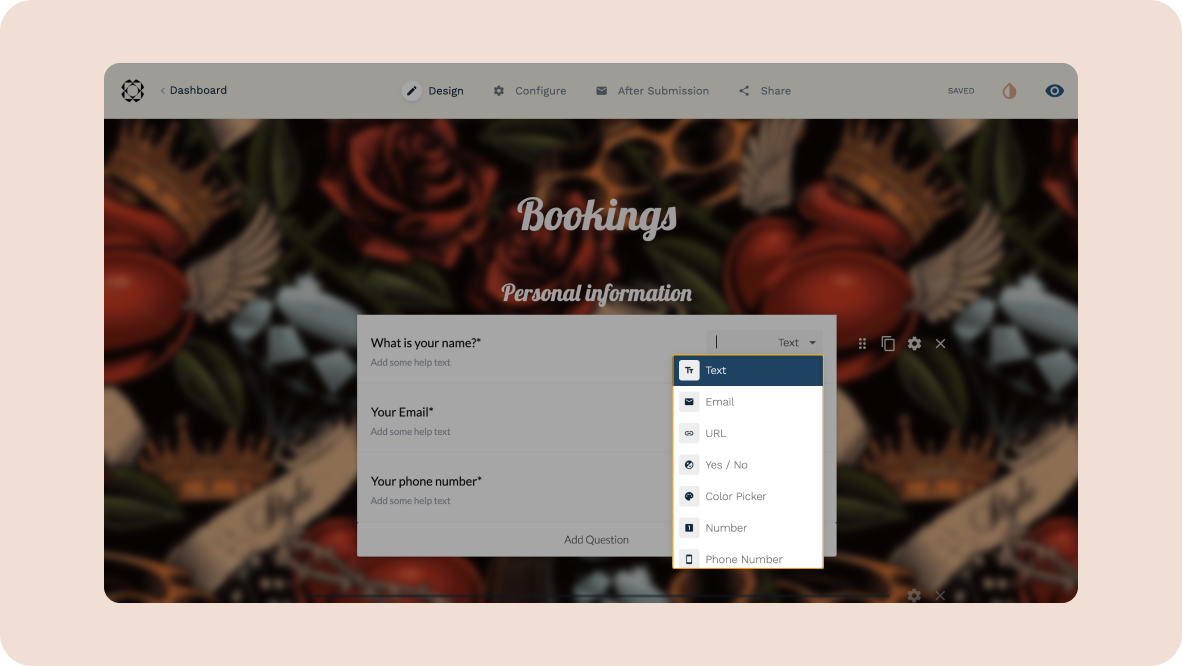Click the Share icon in the top bar
Viewport: 1182px width, 666px height.
(744, 91)
